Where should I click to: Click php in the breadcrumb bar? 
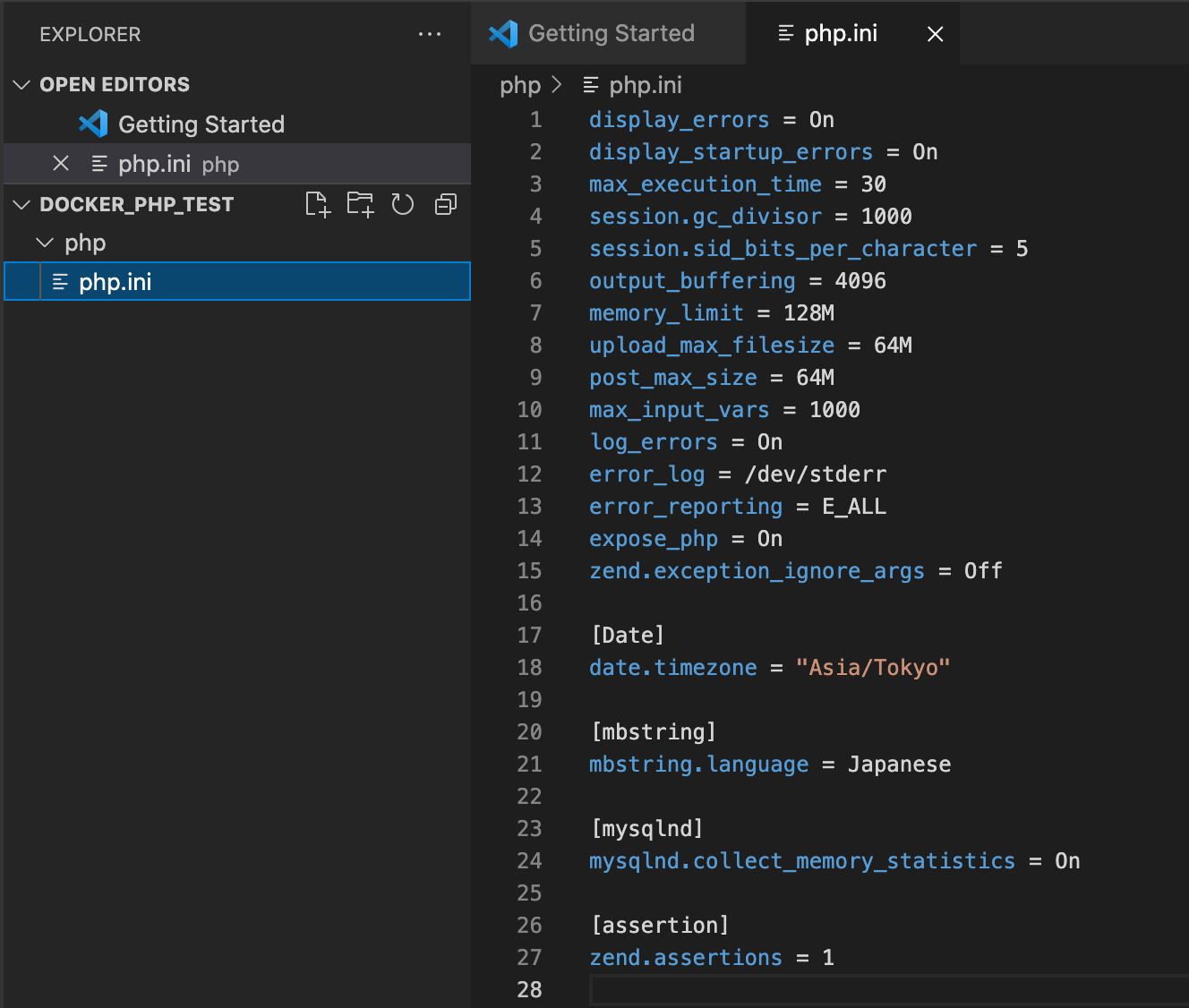point(520,85)
